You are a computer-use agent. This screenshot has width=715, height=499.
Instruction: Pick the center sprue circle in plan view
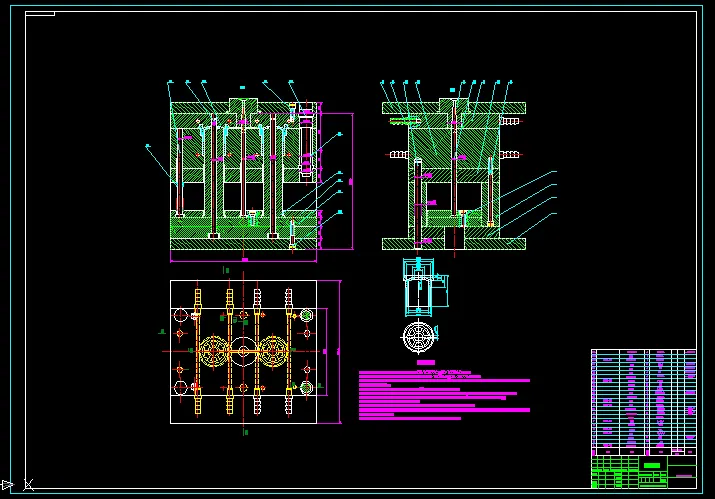(244, 351)
